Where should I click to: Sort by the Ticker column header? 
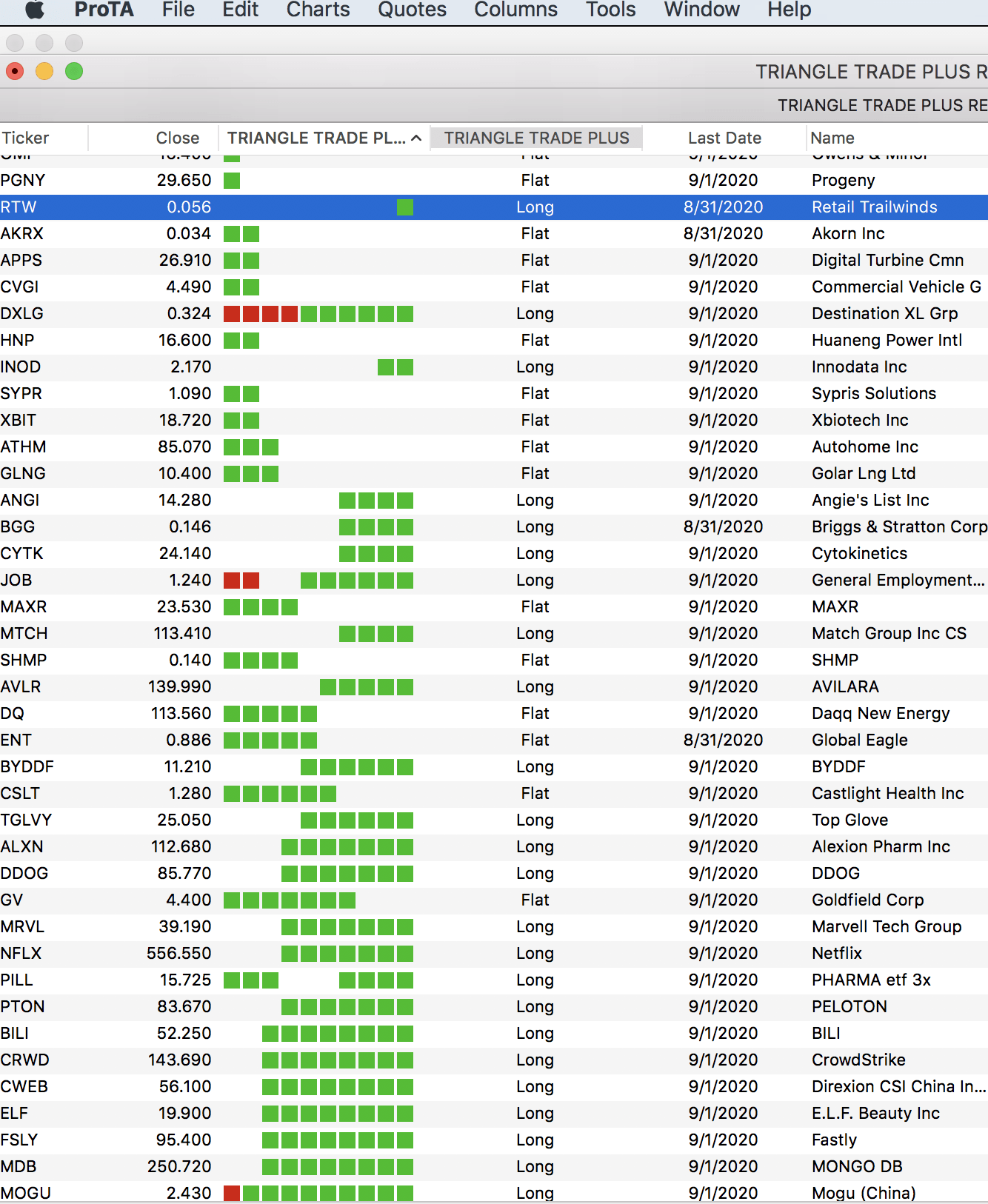coord(25,138)
